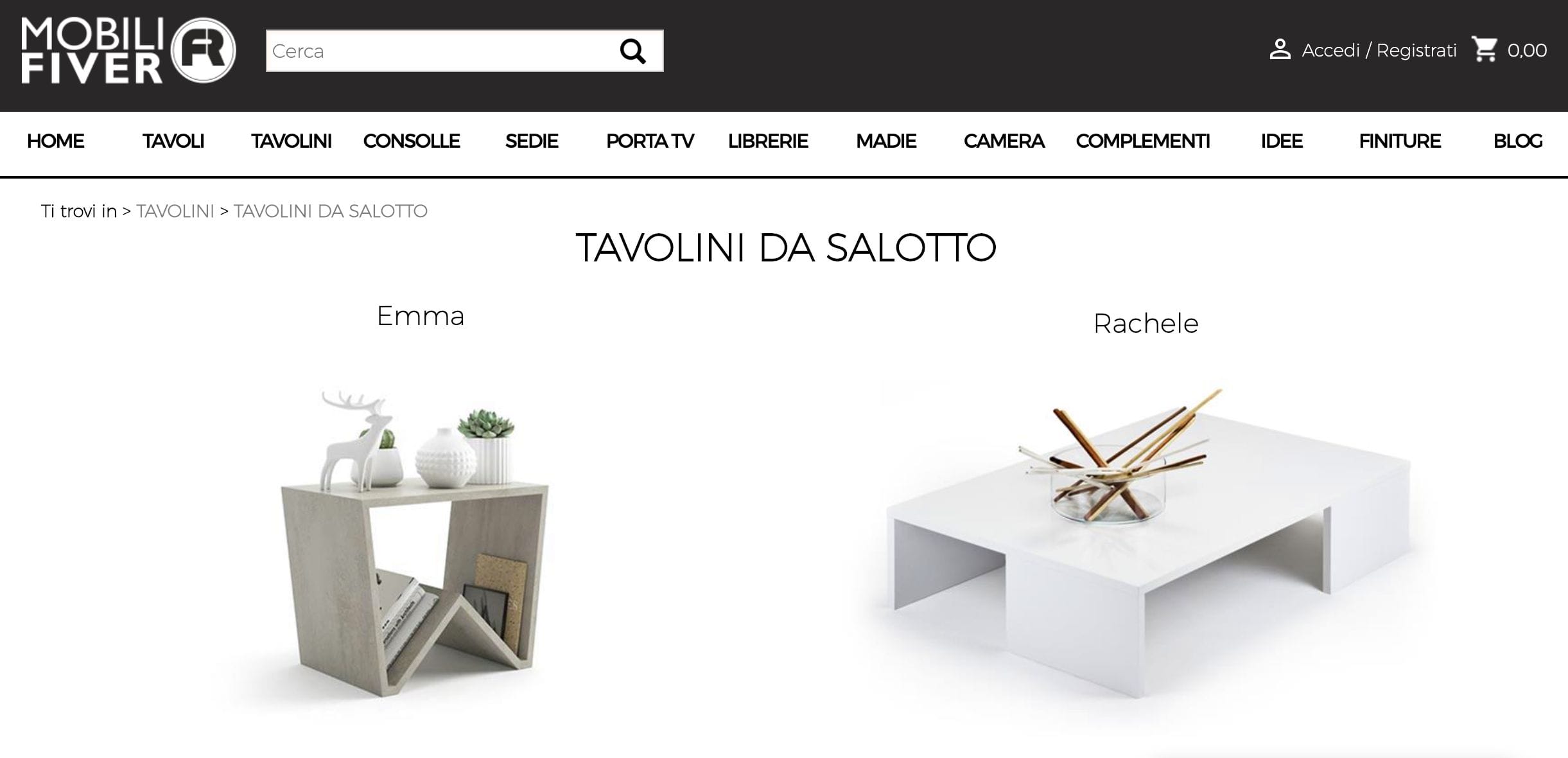Select TAVOLINI in the navigation bar

point(292,141)
